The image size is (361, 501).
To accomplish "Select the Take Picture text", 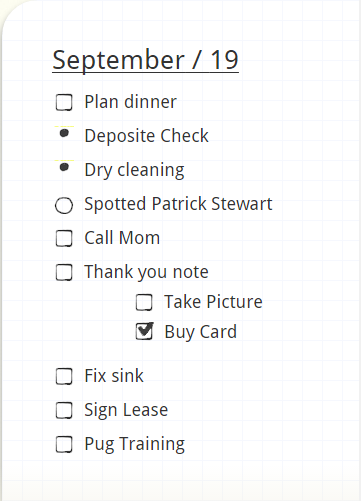I will [213, 302].
